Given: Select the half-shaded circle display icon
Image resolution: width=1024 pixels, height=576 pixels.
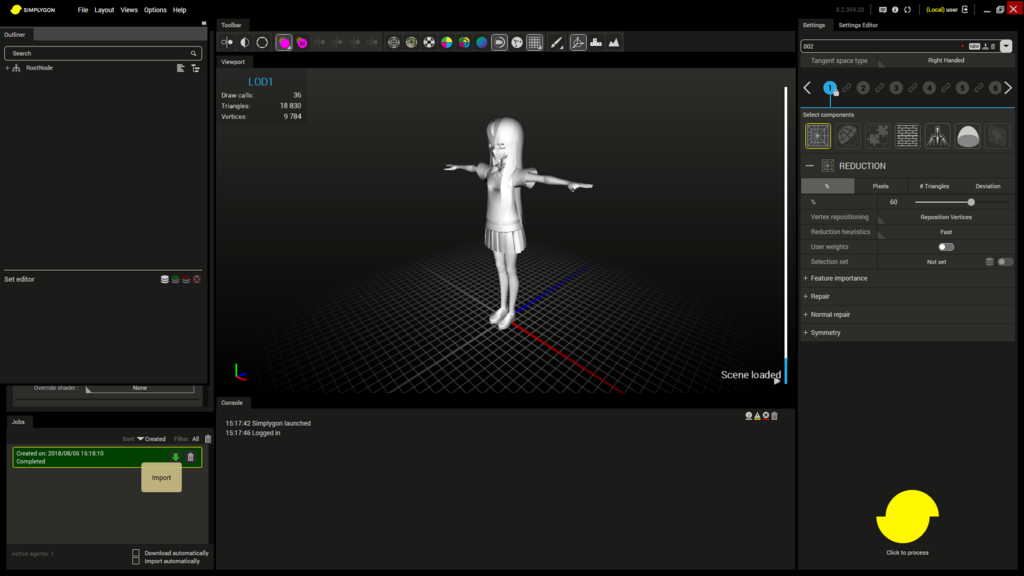Looking at the screenshot, I should tap(245, 42).
